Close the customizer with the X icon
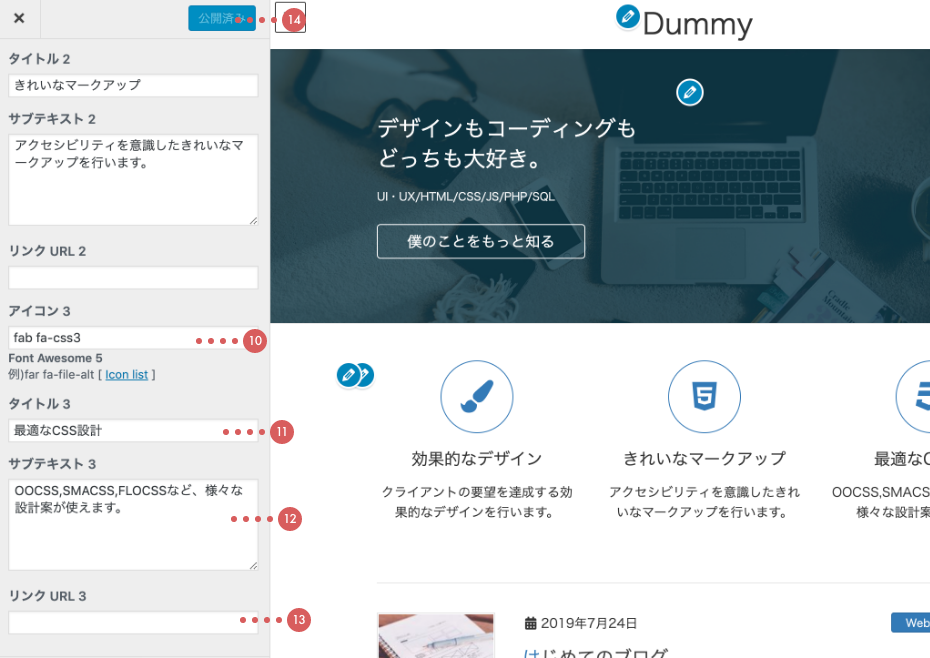Viewport: 930px width, 658px height. click(x=19, y=18)
